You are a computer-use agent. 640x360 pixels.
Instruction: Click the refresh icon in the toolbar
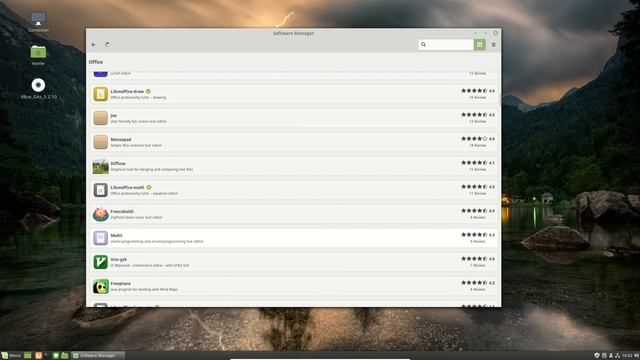[x=107, y=44]
